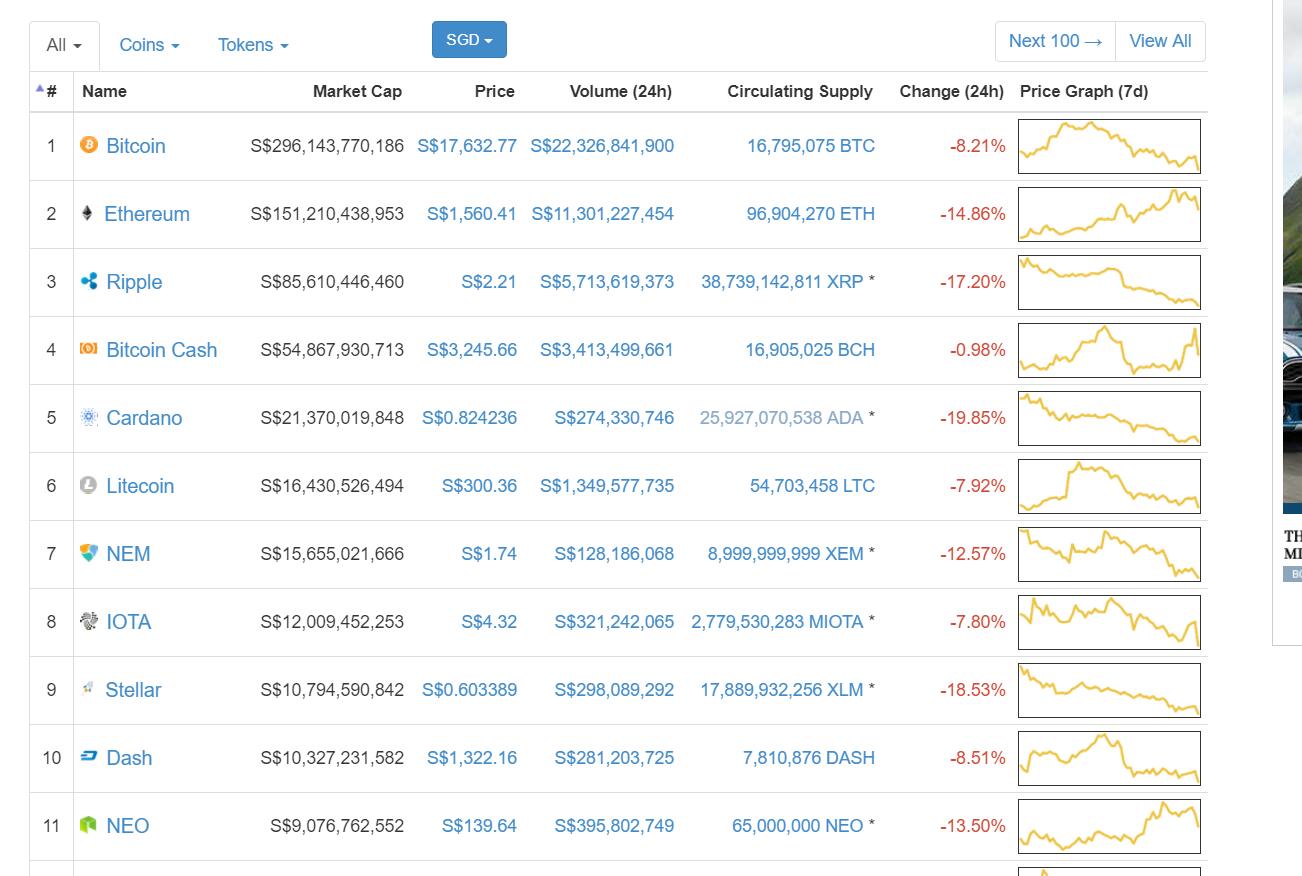Image resolution: width=1302 pixels, height=876 pixels.
Task: Open the NEM name link
Action: point(128,554)
